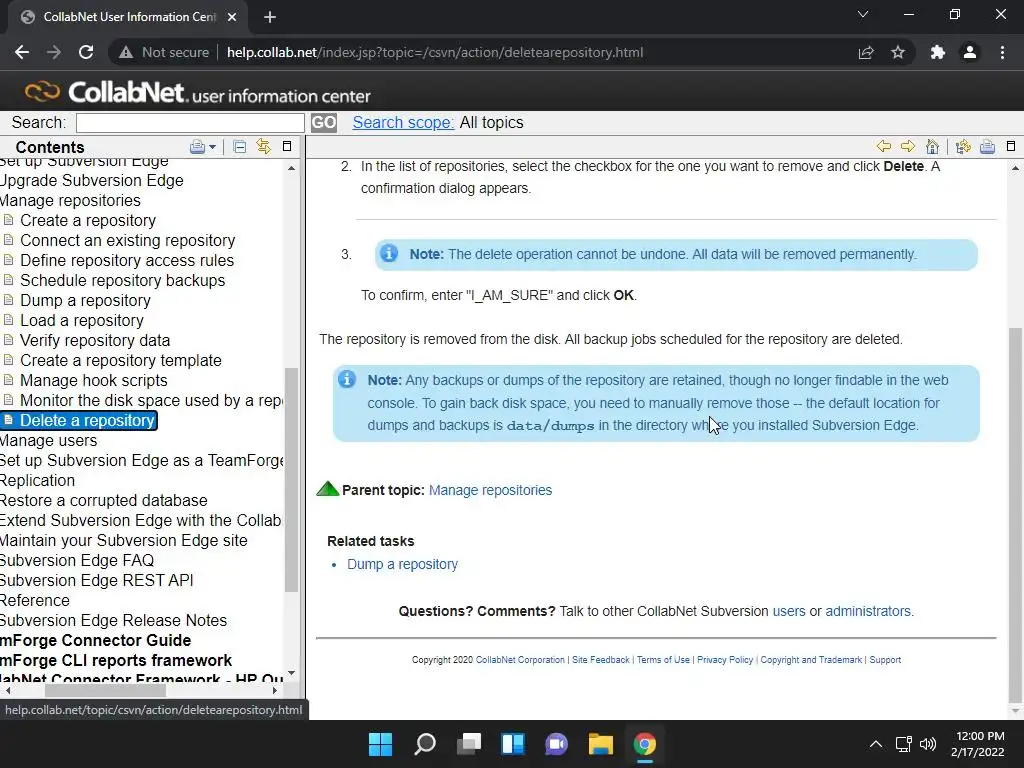This screenshot has height=768, width=1024.
Task: Open Chrome profile icon
Action: click(x=970, y=52)
